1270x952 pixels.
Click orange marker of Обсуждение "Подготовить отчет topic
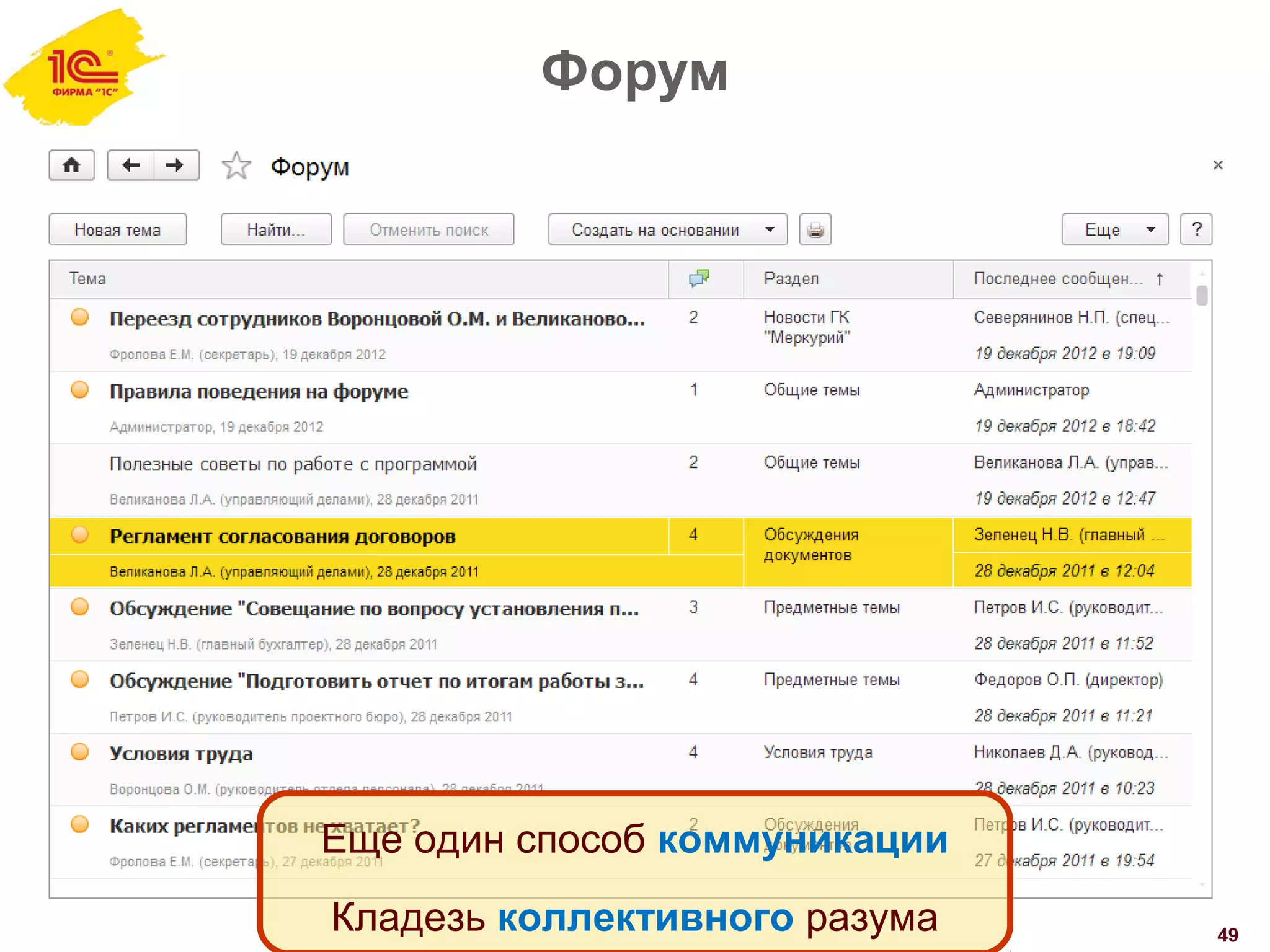tap(79, 679)
